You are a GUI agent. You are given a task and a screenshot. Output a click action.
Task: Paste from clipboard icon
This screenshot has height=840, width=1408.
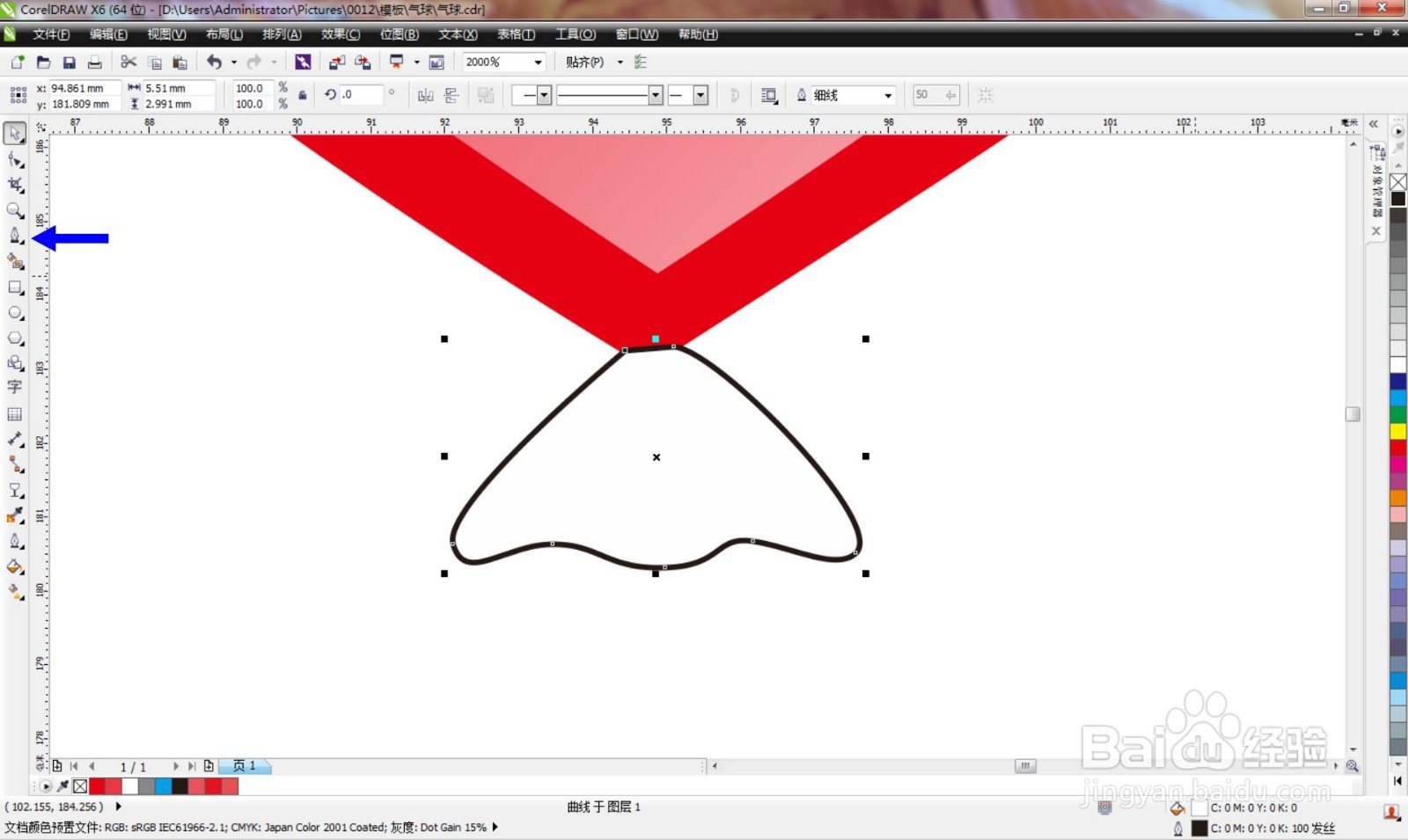click(180, 62)
